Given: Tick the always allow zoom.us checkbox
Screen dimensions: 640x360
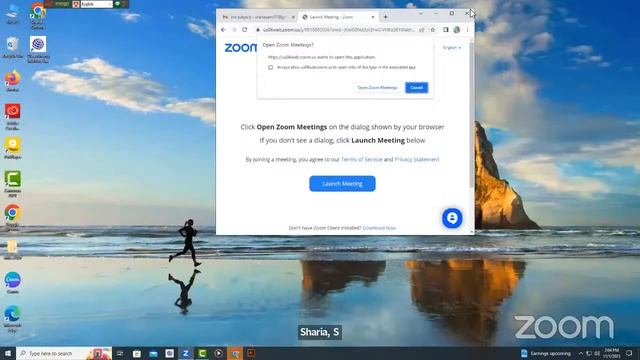Looking at the screenshot, I should pos(271,67).
